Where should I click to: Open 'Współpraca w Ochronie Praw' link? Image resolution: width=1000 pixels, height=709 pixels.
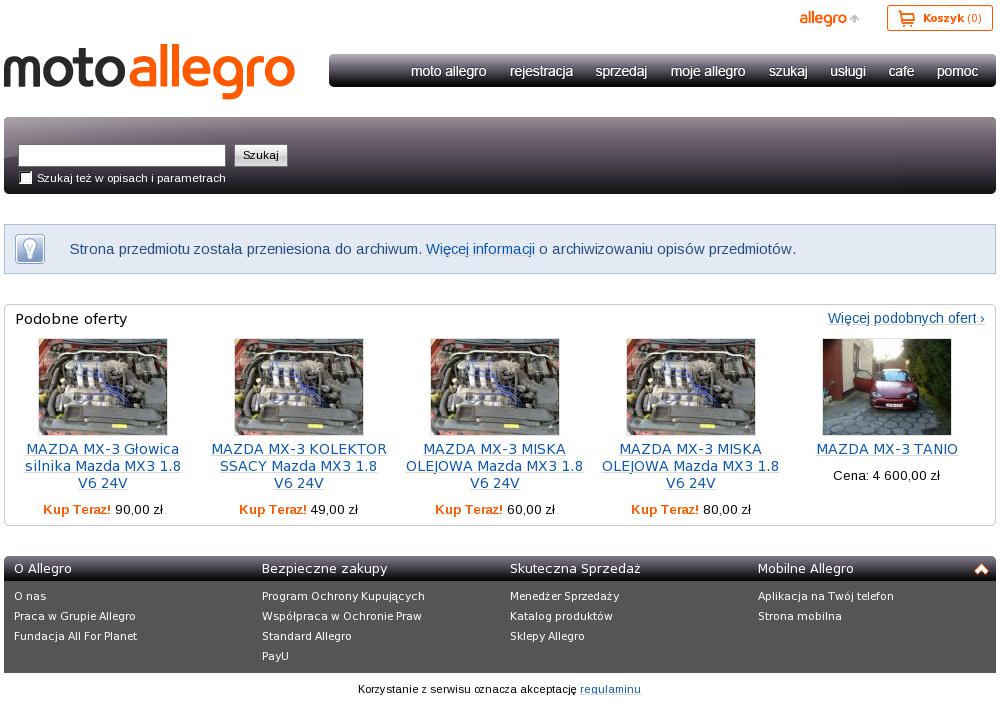[x=342, y=616]
